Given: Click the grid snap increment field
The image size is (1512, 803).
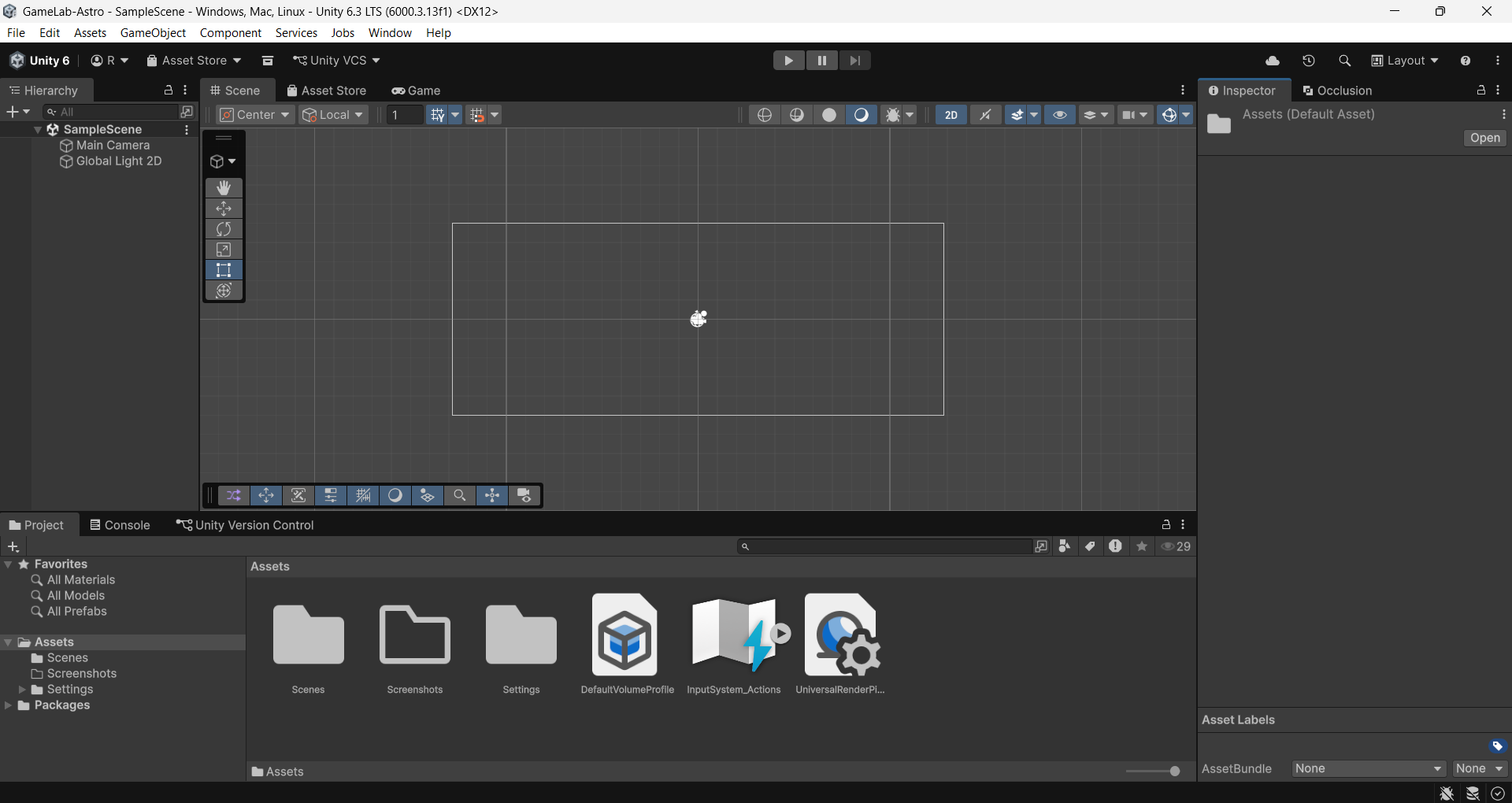Looking at the screenshot, I should [x=405, y=115].
